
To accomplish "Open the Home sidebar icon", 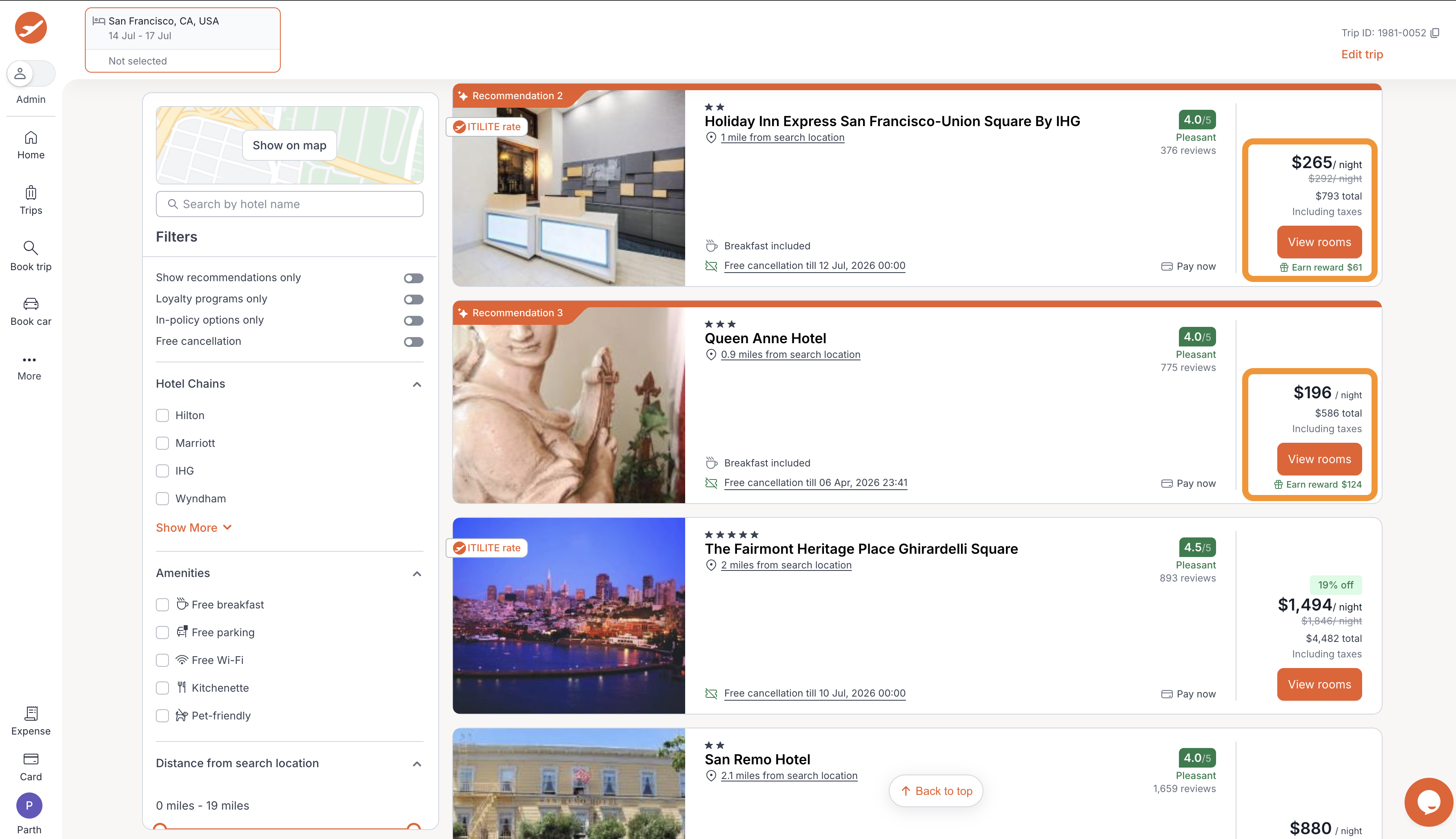I will [31, 138].
